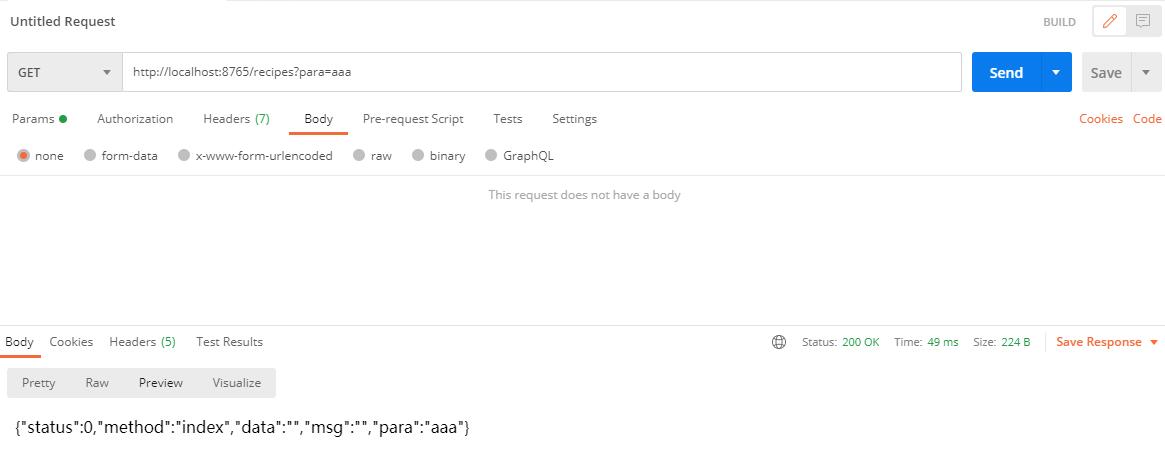Select the none body radio button
Screen dimensions: 1165x471
click(x=24, y=156)
